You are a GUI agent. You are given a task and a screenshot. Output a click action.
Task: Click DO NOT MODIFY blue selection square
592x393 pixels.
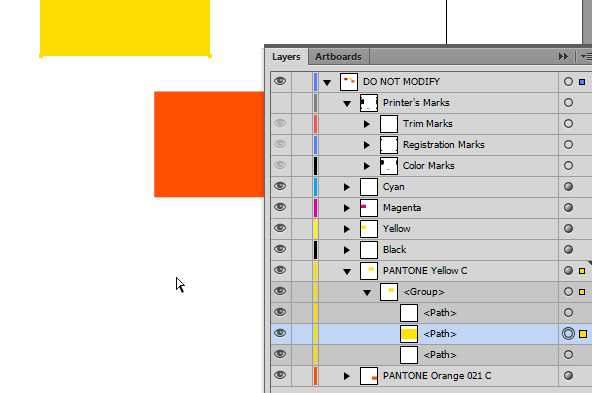coord(582,82)
